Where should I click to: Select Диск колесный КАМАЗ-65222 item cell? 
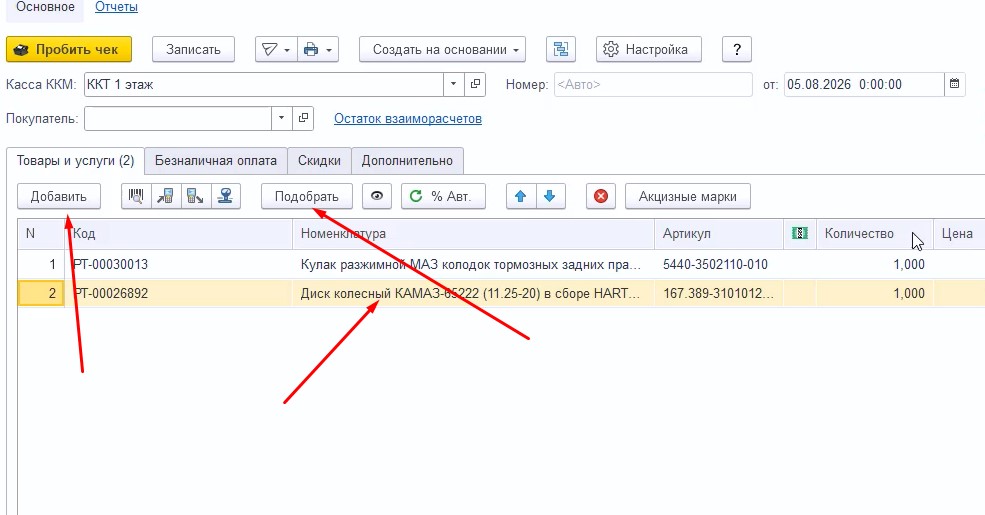(x=474, y=293)
